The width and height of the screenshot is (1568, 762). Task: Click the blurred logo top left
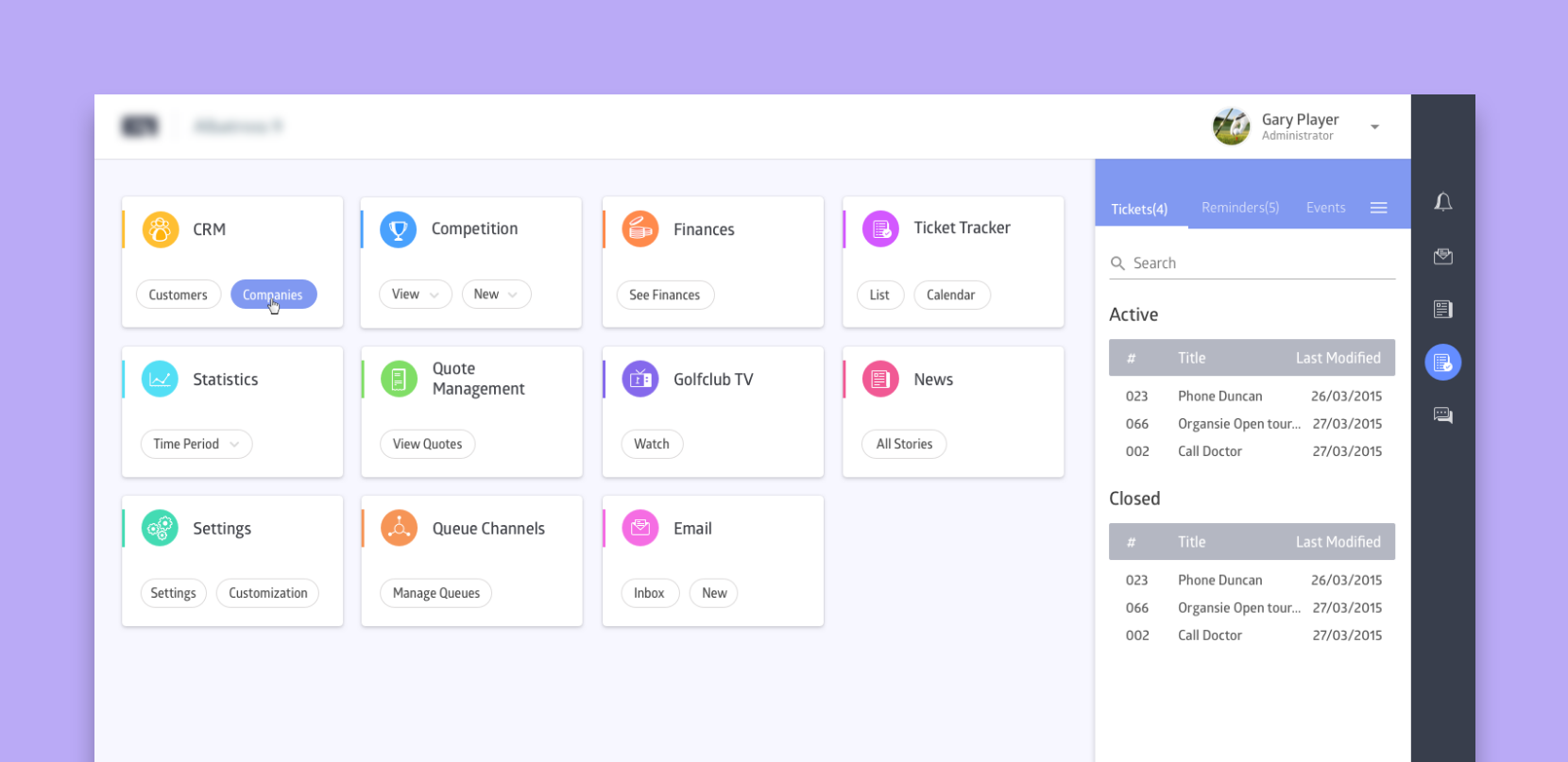pos(141,126)
